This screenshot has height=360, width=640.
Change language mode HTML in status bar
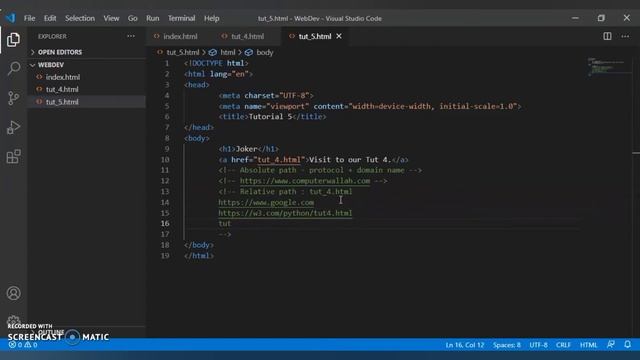pos(588,345)
